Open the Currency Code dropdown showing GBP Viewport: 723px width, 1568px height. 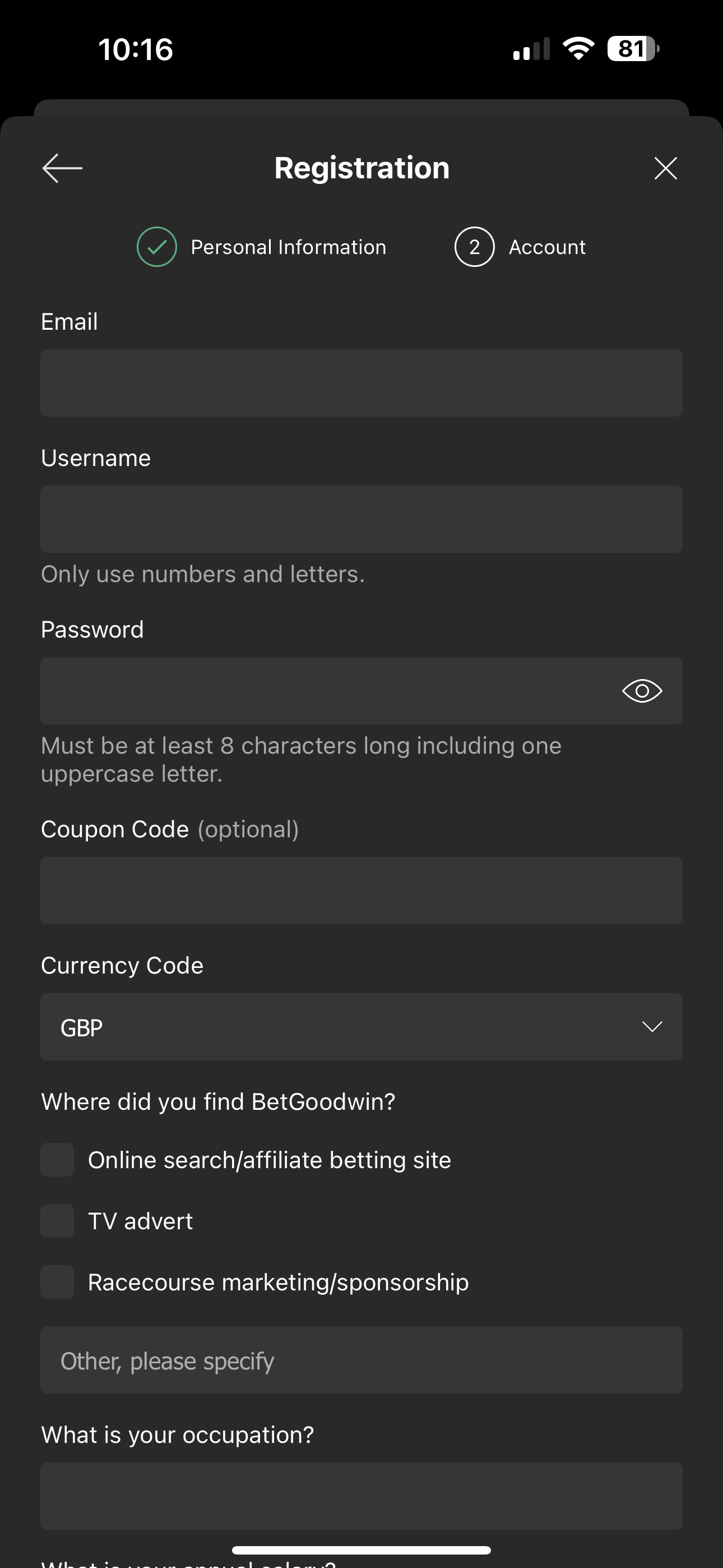tap(361, 1026)
